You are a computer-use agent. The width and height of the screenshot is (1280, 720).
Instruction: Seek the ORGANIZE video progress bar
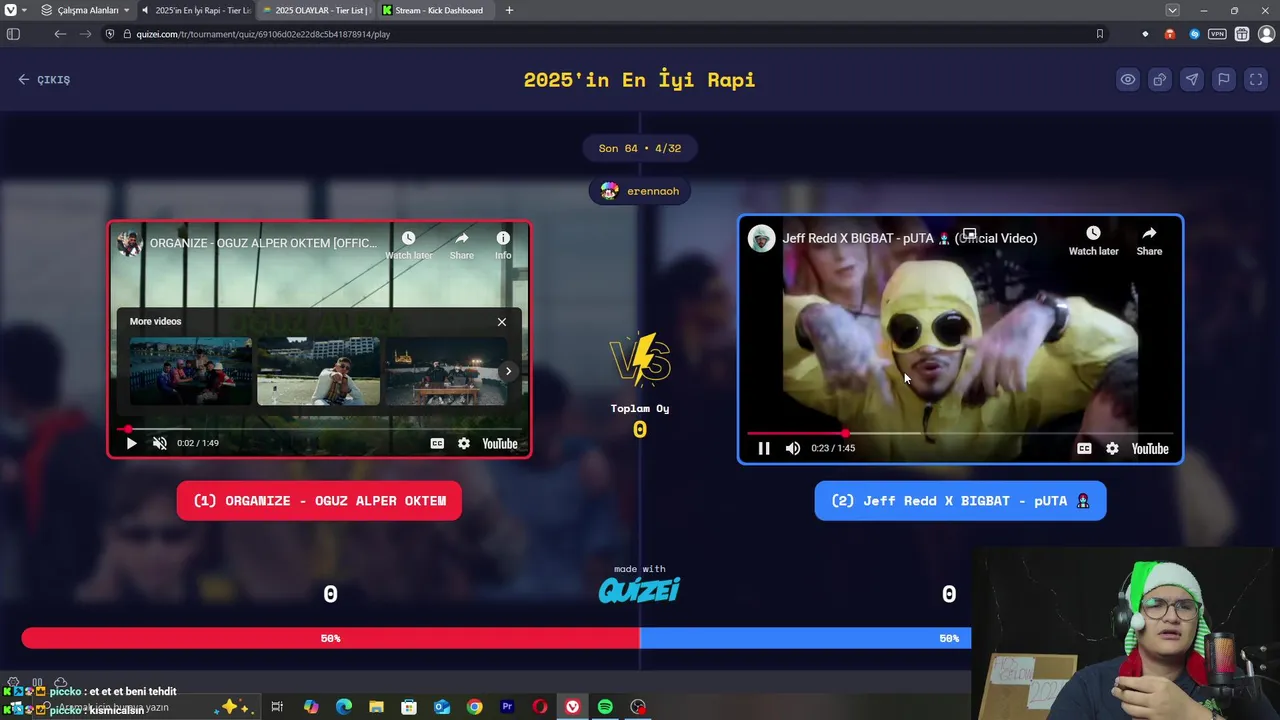[319, 429]
